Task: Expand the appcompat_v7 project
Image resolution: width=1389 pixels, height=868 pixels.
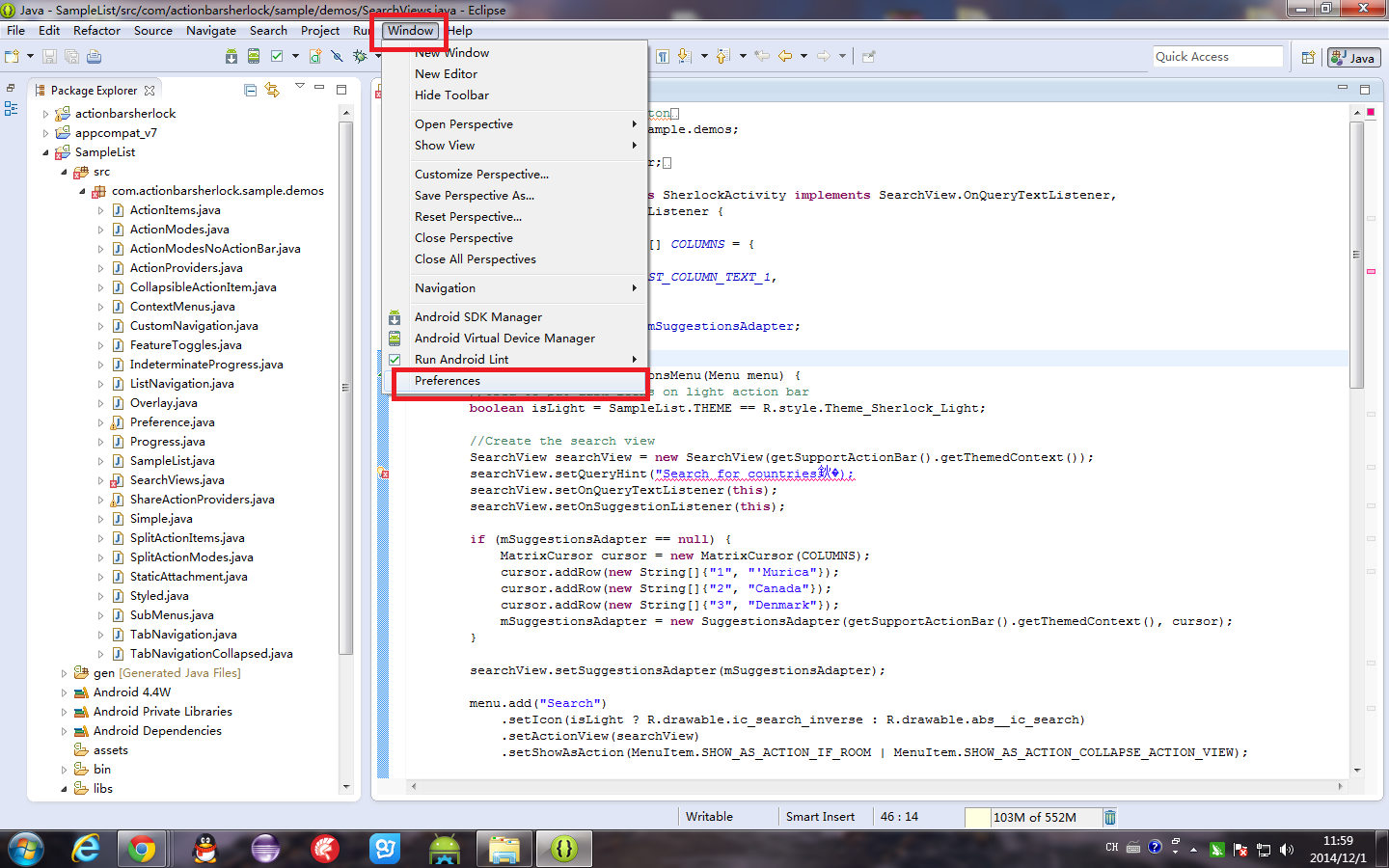Action: pyautogui.click(x=45, y=133)
